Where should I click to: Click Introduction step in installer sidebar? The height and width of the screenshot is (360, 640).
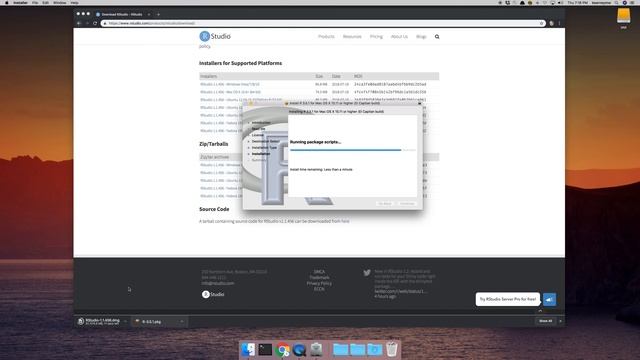pyautogui.click(x=261, y=123)
